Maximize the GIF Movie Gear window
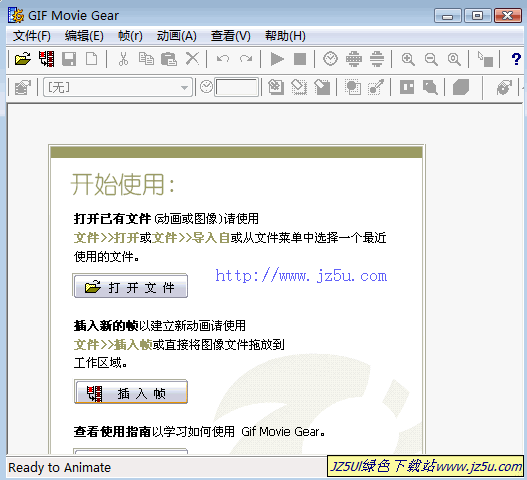The image size is (527, 480). [x=477, y=16]
